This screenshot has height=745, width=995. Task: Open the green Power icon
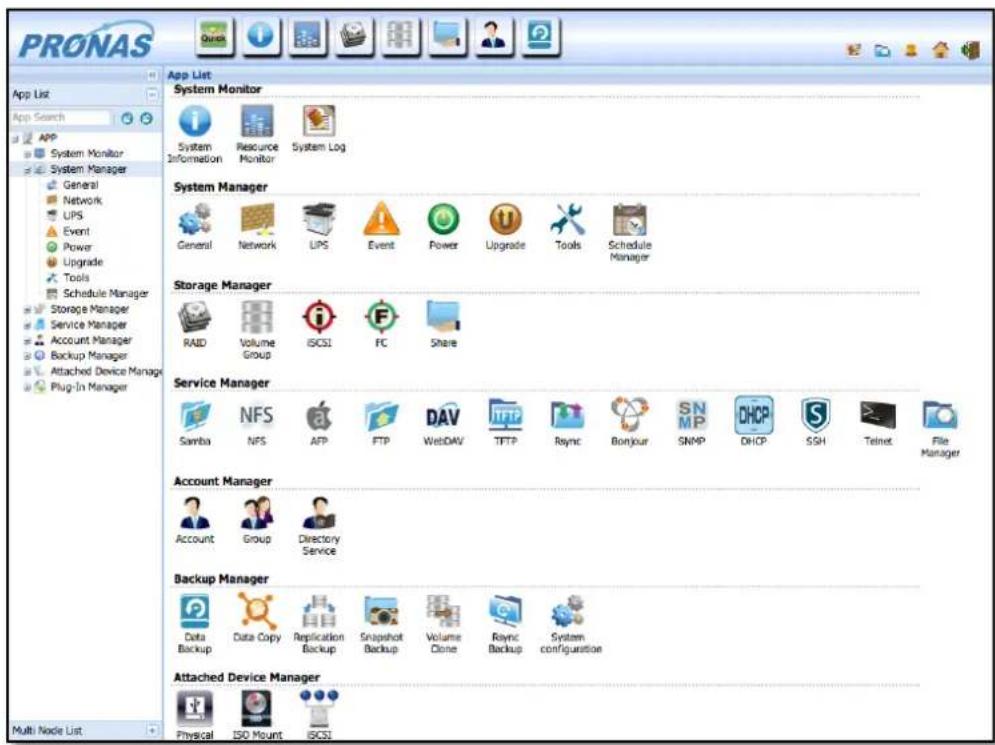tap(443, 220)
